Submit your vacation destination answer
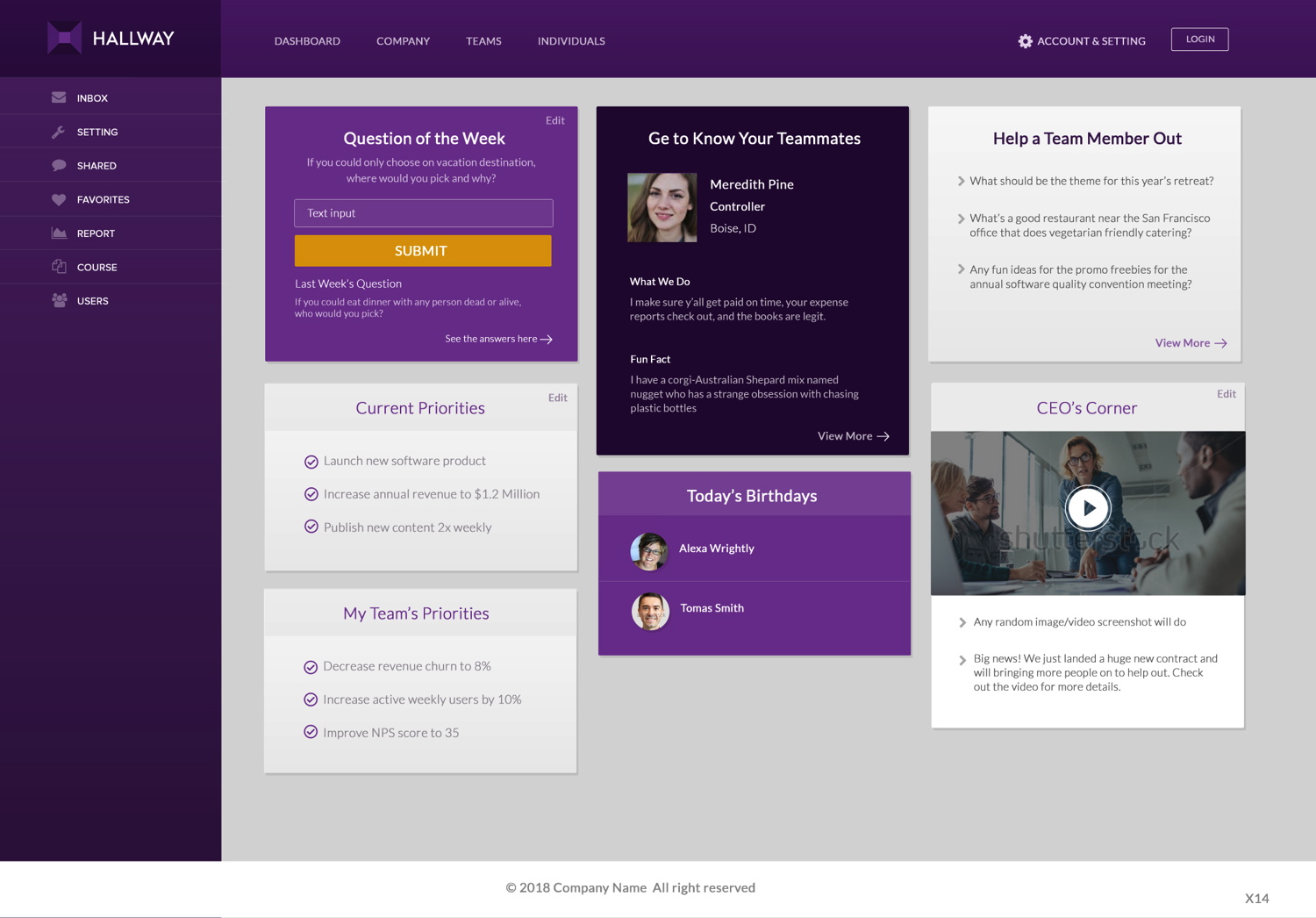 click(423, 250)
